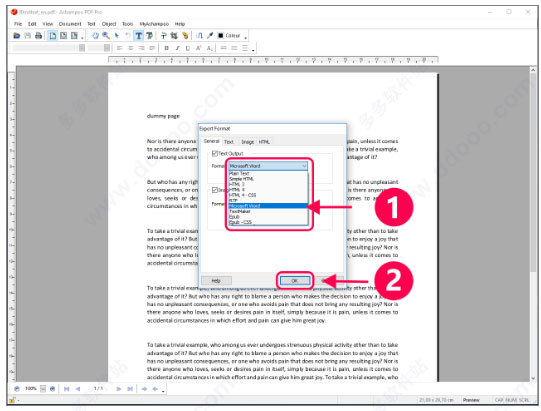This screenshot has height=411, width=541.
Task: Open the Edit menu
Action: 32,24
